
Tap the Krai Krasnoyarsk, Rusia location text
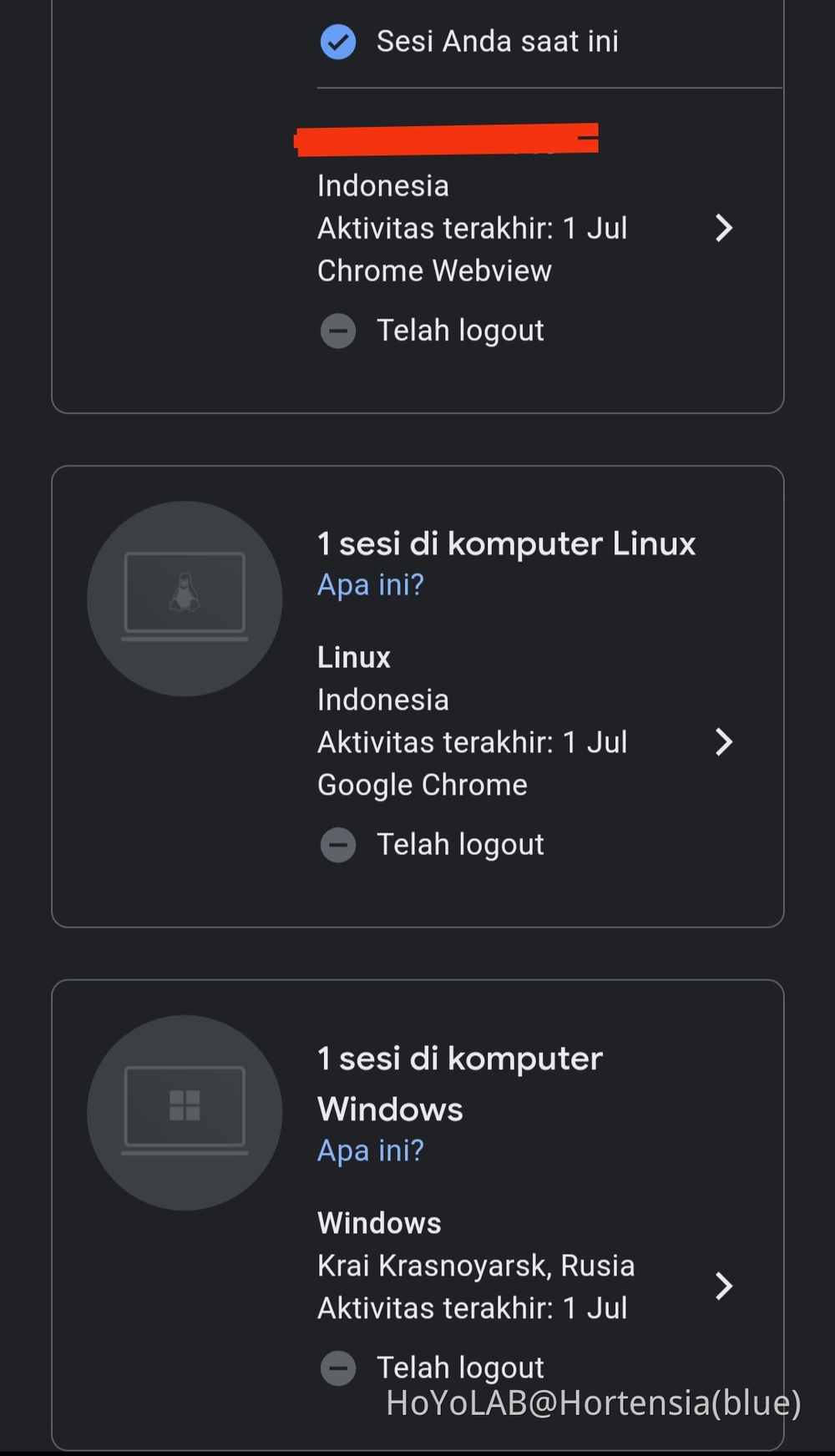(476, 1266)
